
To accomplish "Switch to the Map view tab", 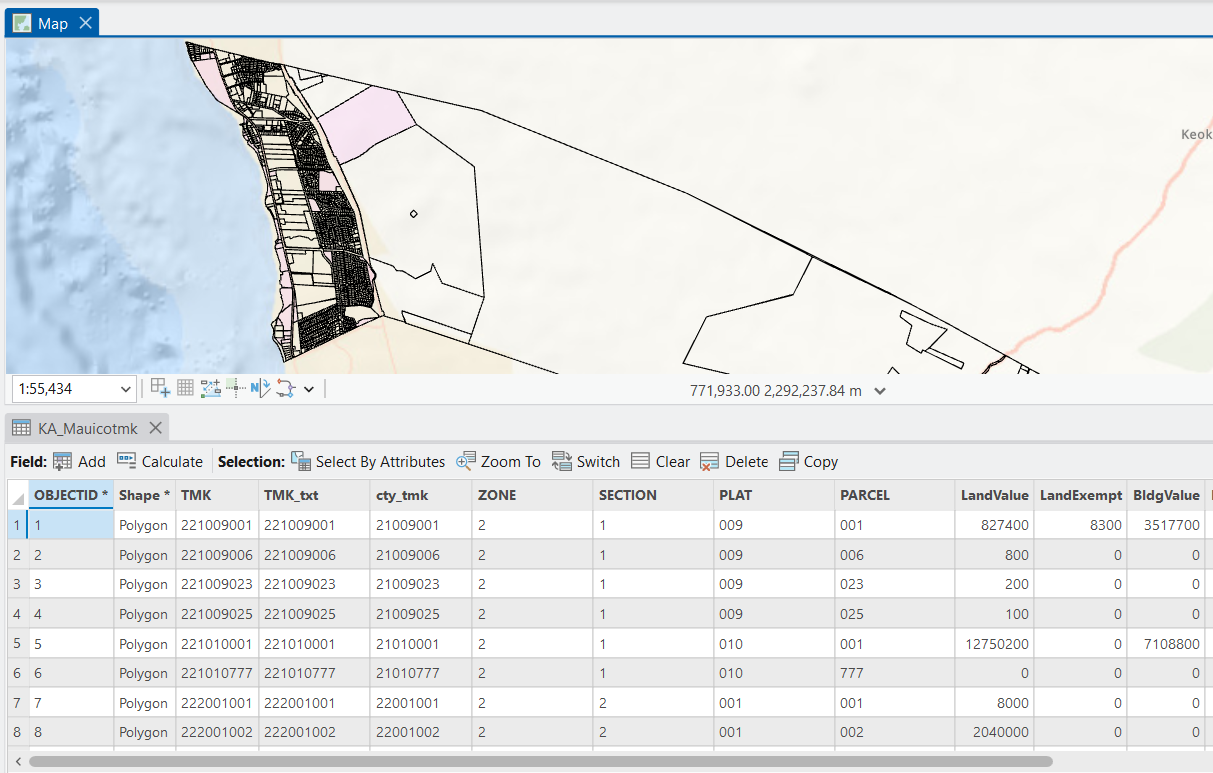I will (x=52, y=23).
